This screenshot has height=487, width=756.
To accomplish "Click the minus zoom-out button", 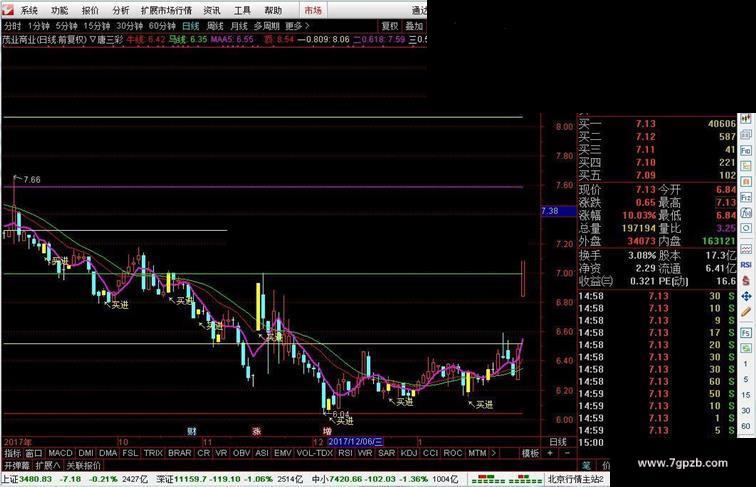I will click(567, 453).
